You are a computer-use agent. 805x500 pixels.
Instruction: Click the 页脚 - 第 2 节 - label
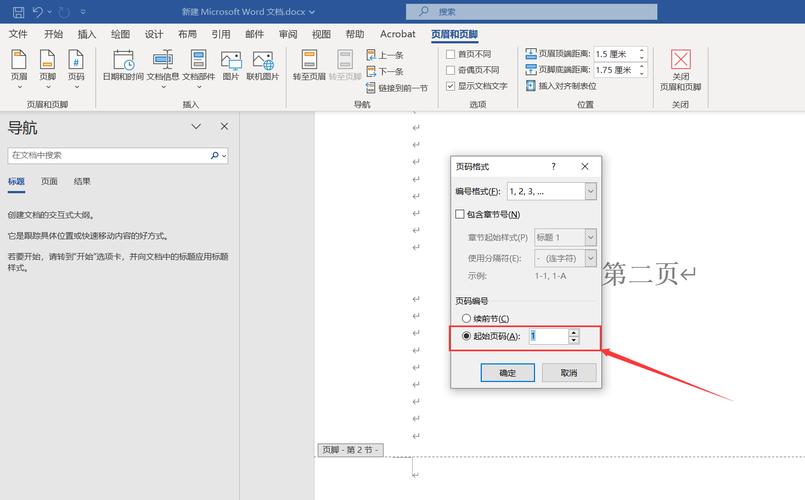tap(350, 450)
